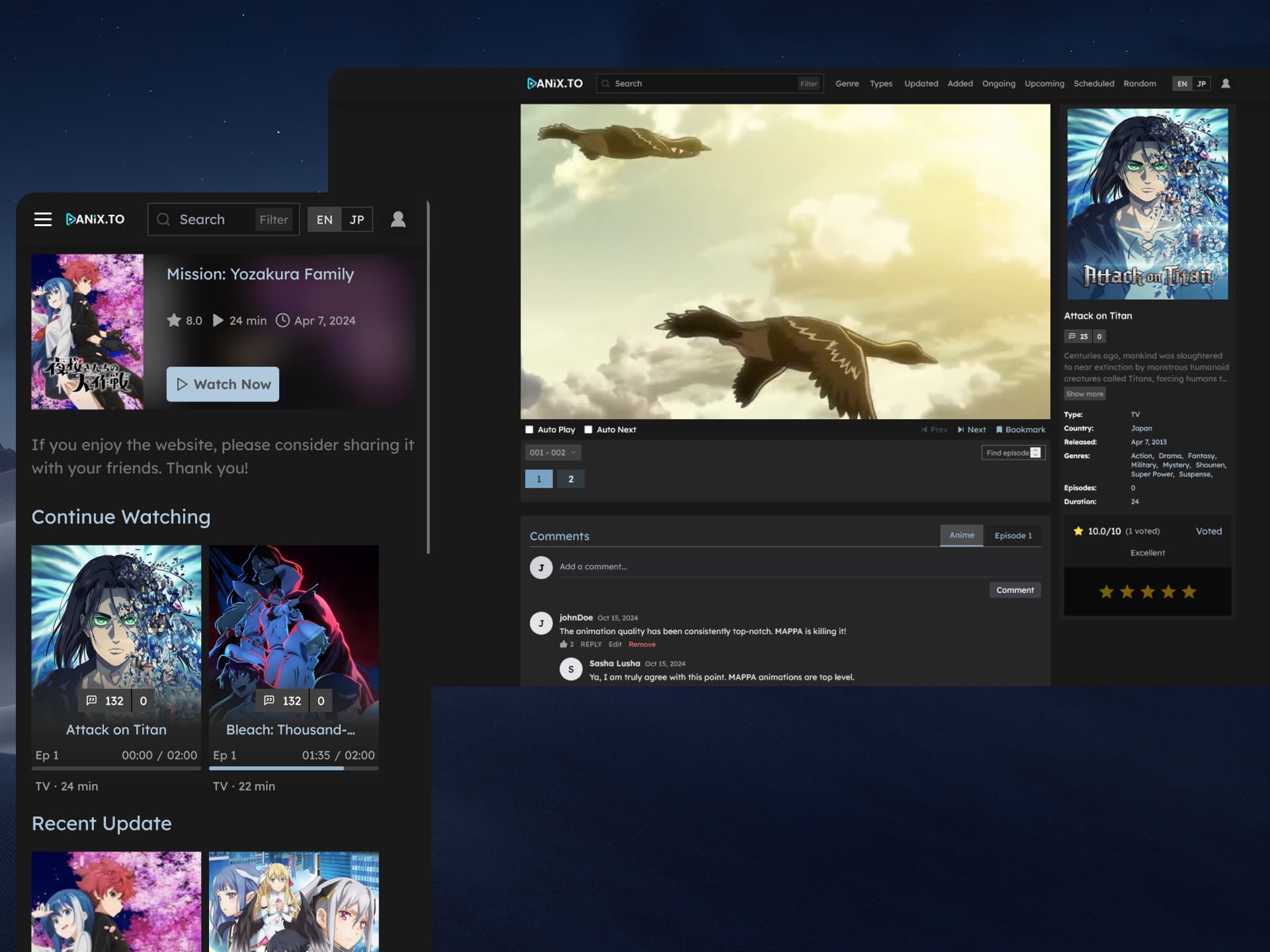This screenshot has width=1270, height=952.
Task: Click the gold star beside 10.0/10 rating
Action: point(1078,531)
